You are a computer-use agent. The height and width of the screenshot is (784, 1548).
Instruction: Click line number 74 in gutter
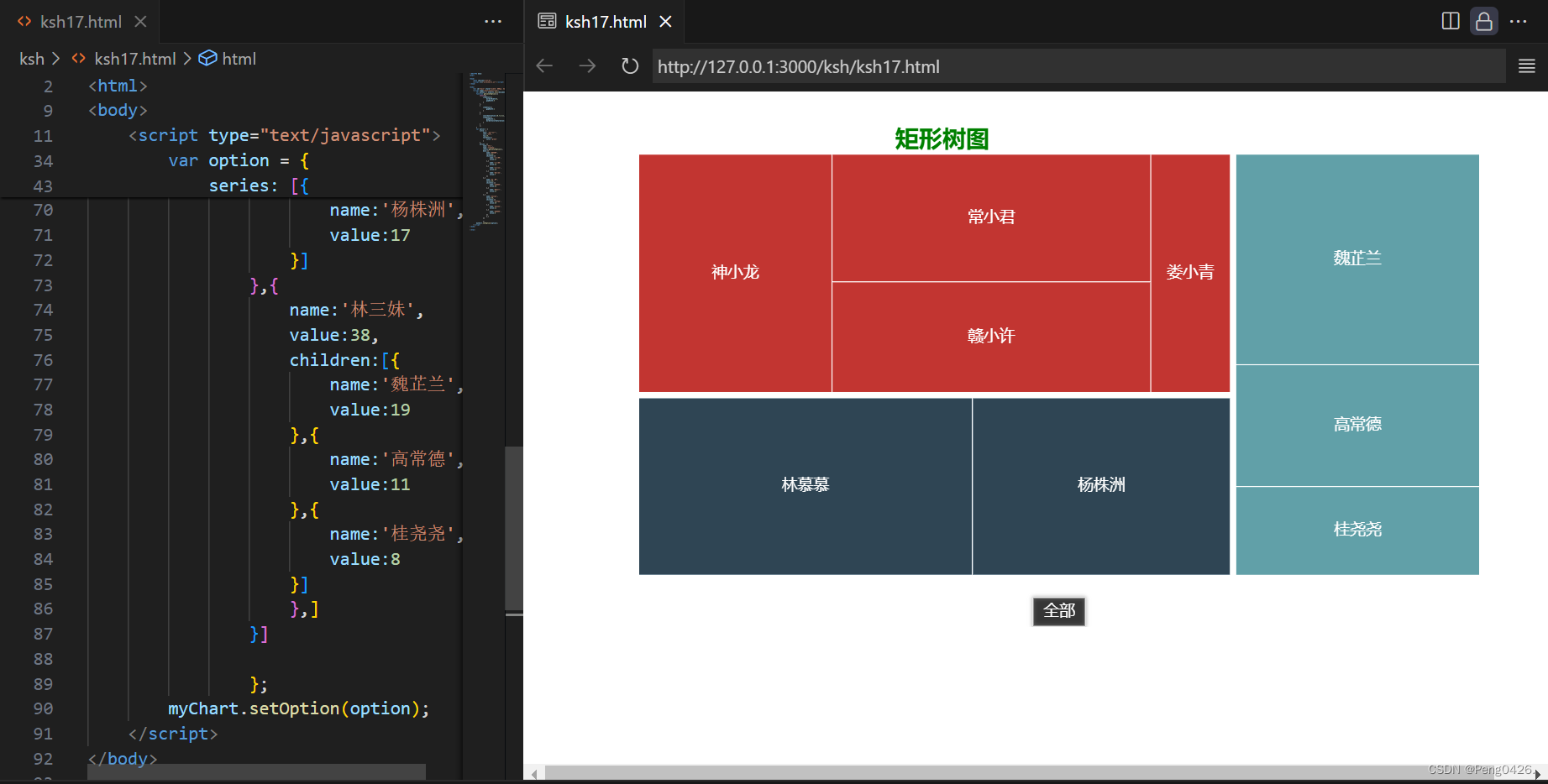point(43,310)
